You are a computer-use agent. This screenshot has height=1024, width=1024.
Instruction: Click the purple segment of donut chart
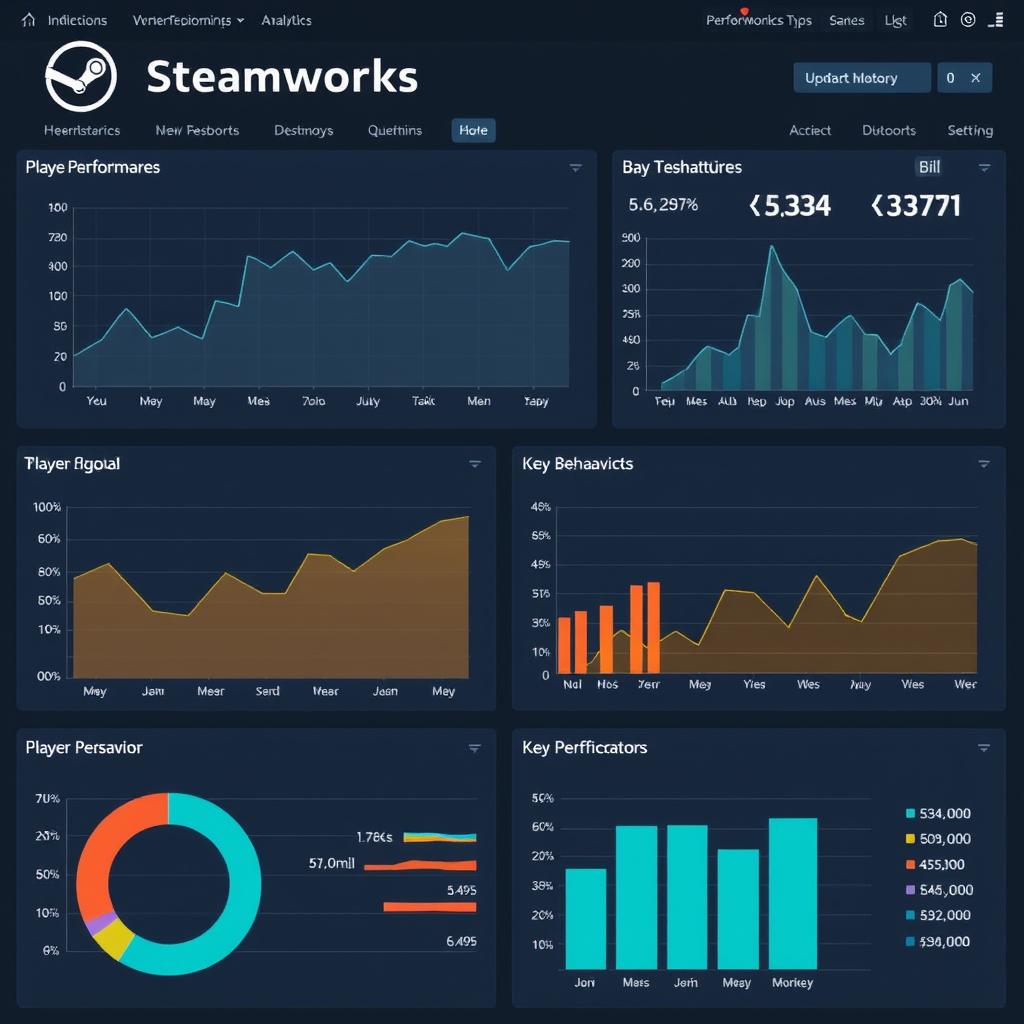[100, 923]
